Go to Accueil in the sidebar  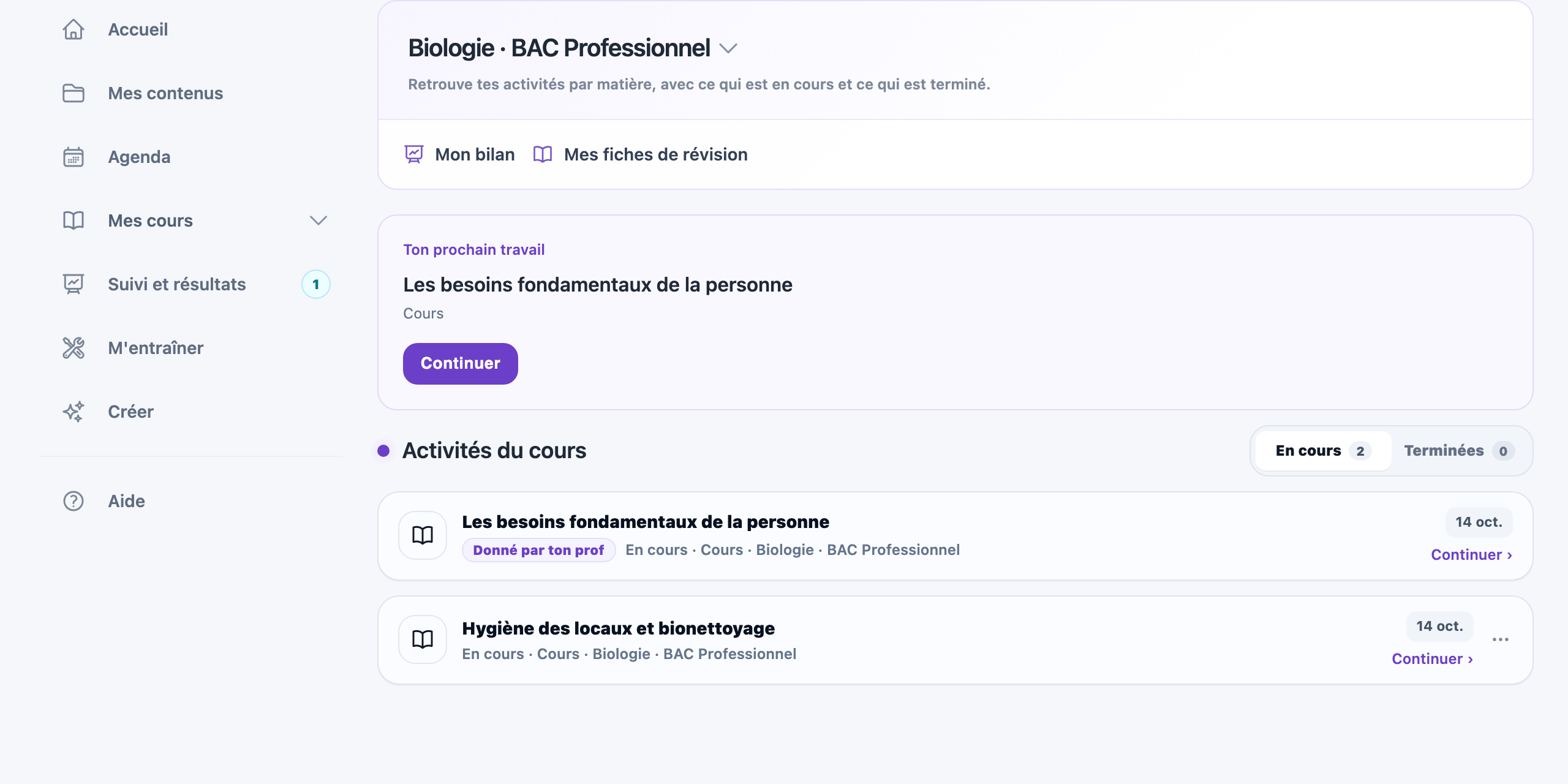point(138,29)
